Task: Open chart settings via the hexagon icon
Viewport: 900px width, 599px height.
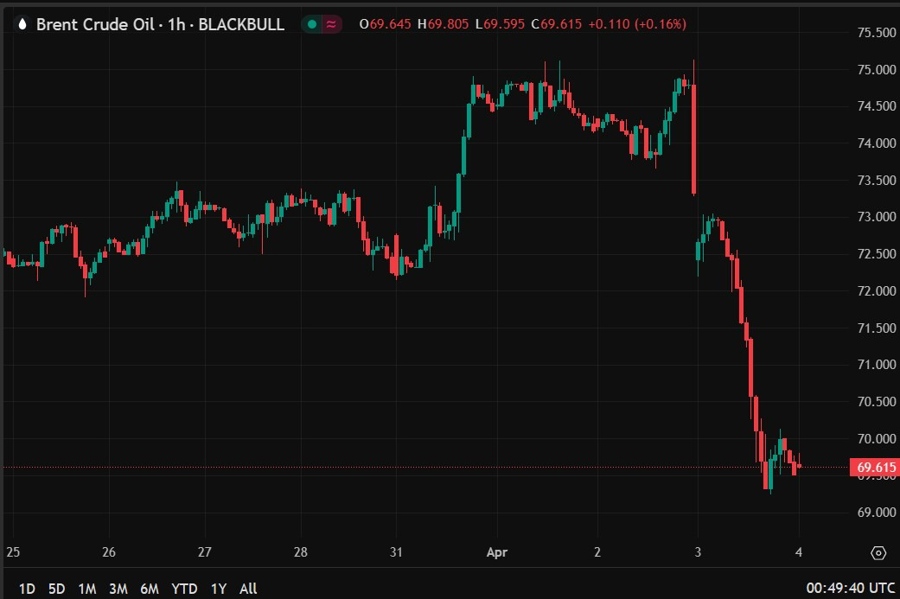Action: (x=878, y=551)
